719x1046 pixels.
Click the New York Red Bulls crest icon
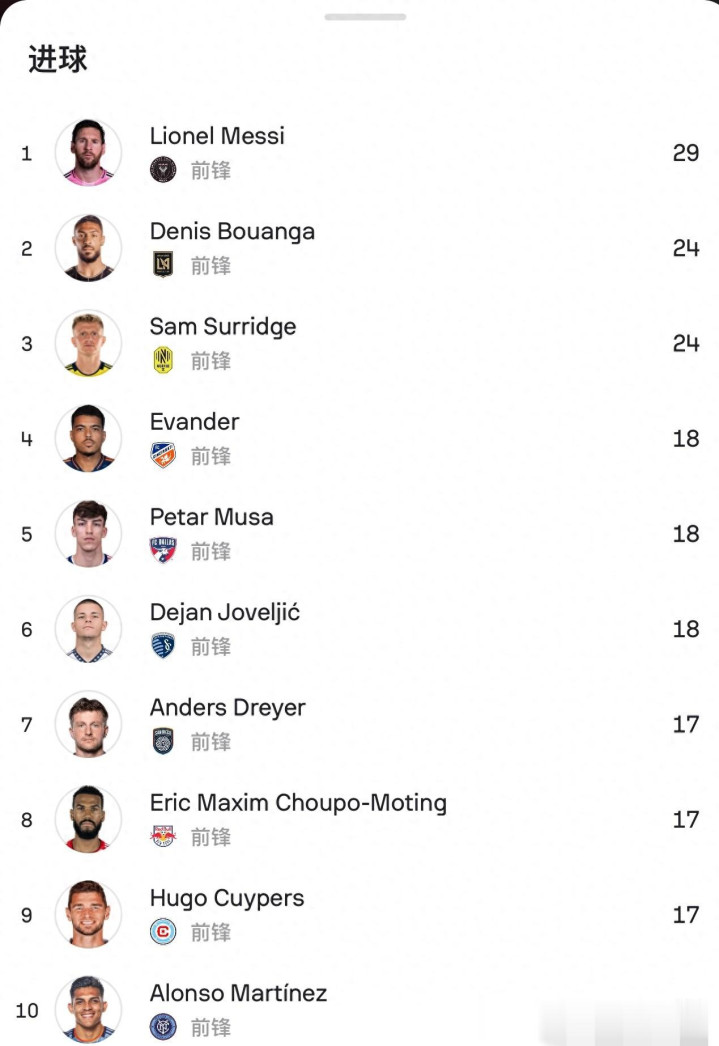(x=162, y=836)
